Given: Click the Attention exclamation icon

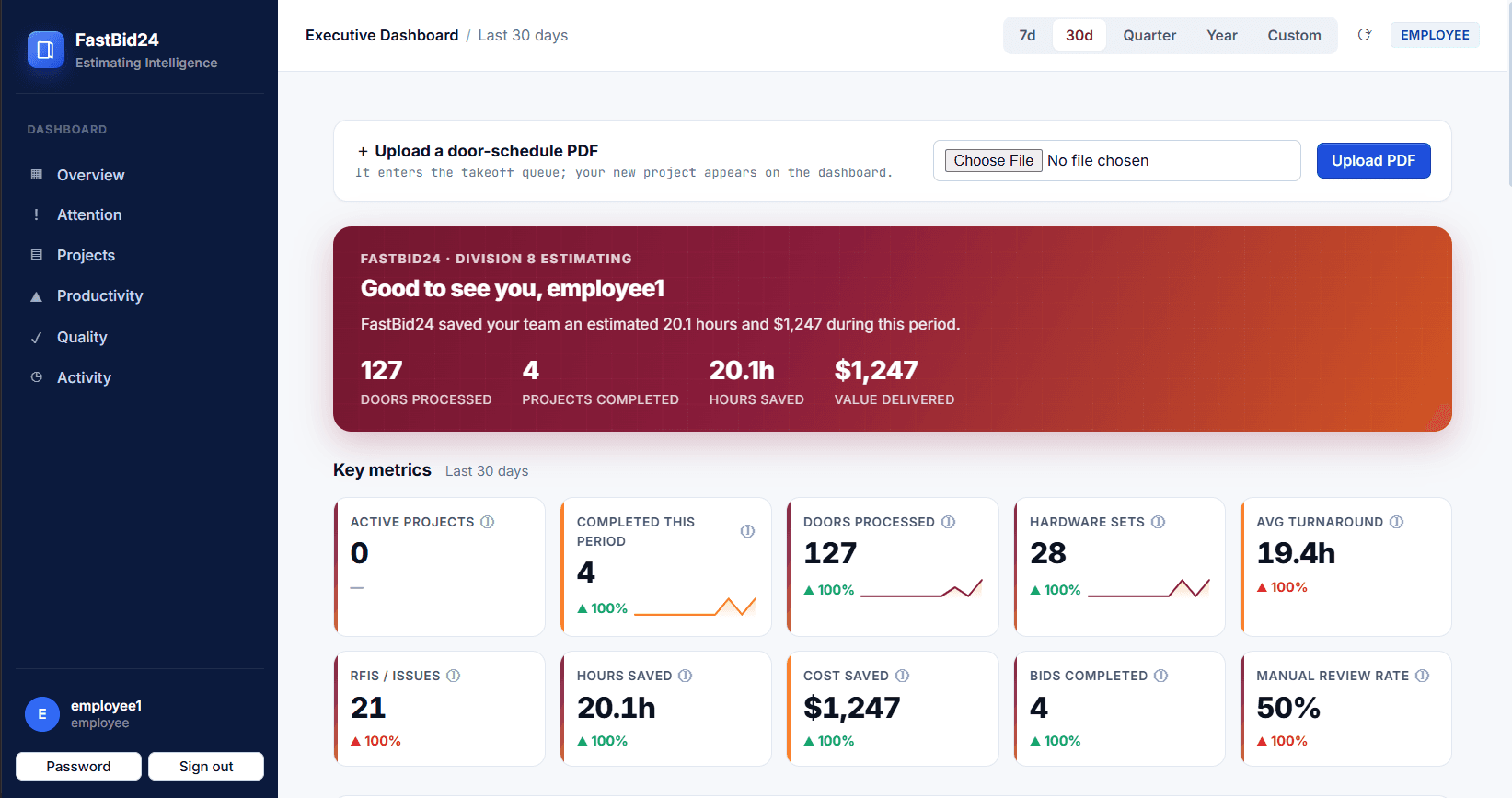Looking at the screenshot, I should [x=37, y=214].
